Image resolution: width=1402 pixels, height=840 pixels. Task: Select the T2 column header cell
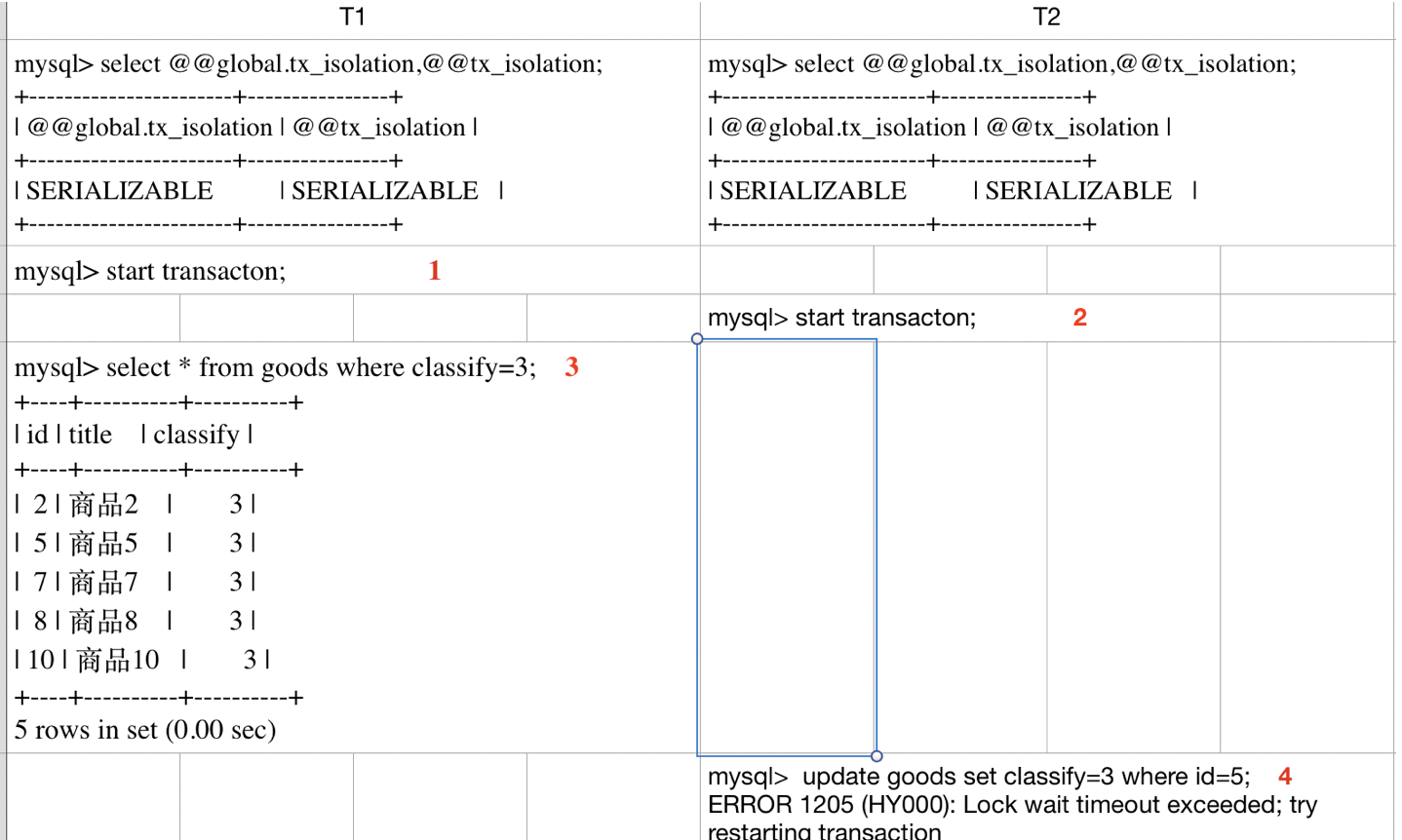click(1047, 19)
